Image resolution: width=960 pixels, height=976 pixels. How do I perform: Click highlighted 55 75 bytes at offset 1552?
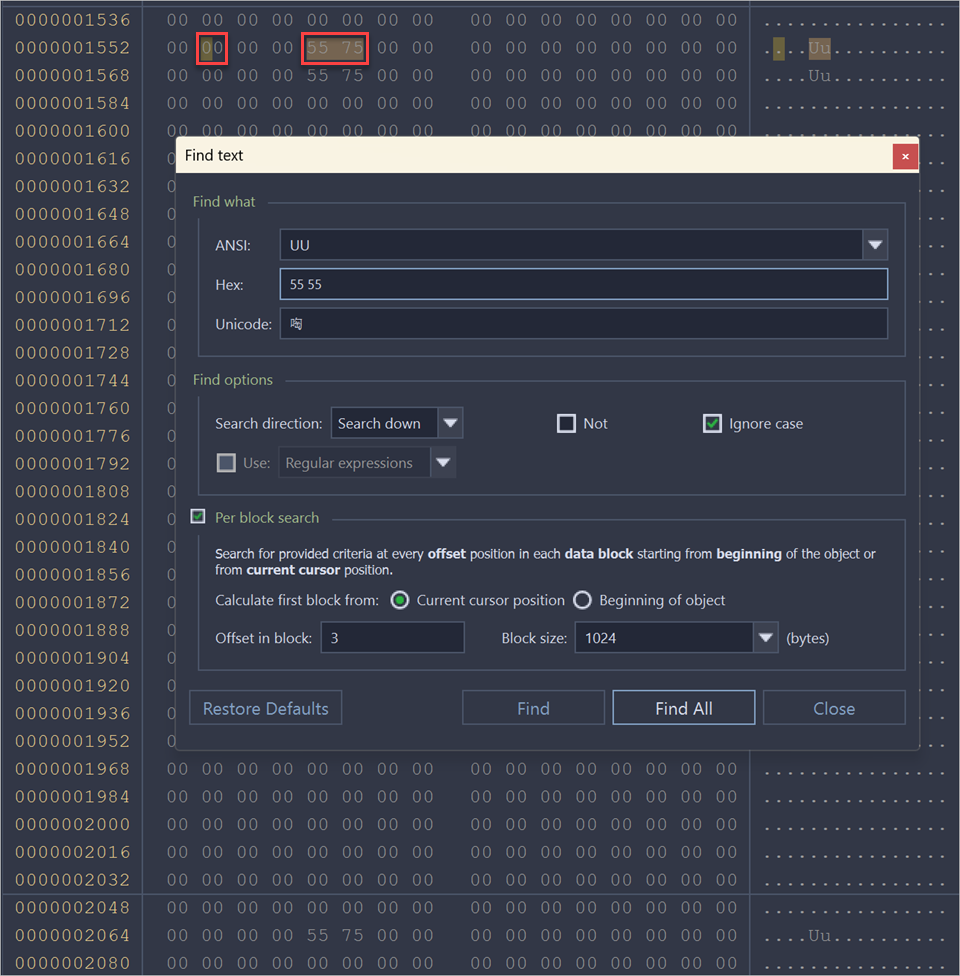pos(335,48)
